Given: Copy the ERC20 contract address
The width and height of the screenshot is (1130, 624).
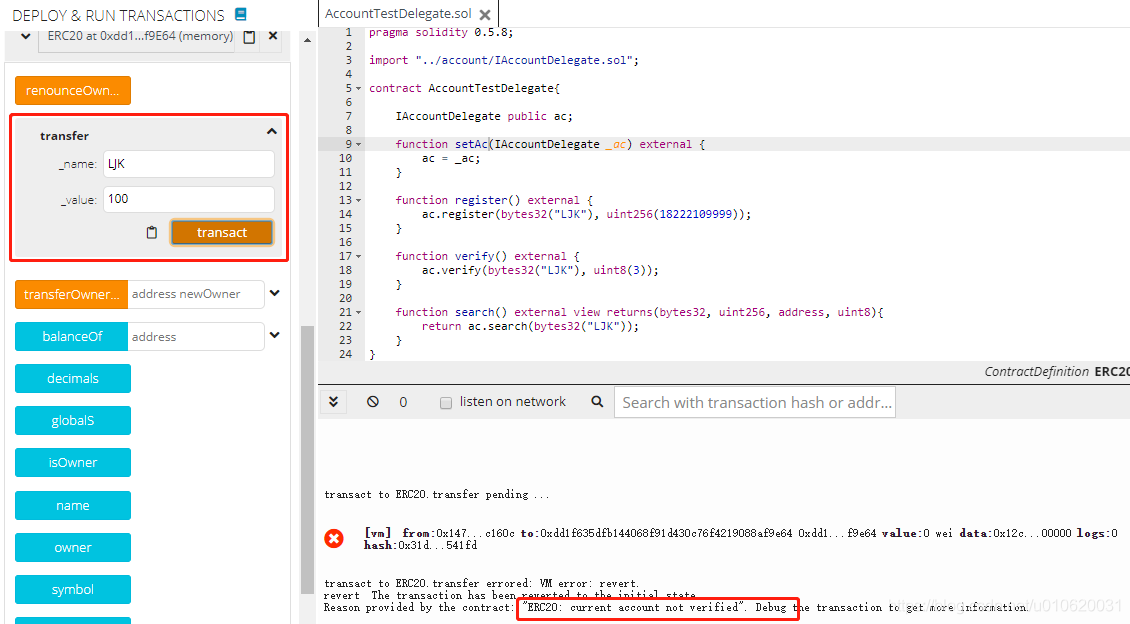Looking at the screenshot, I should pyautogui.click(x=249, y=37).
